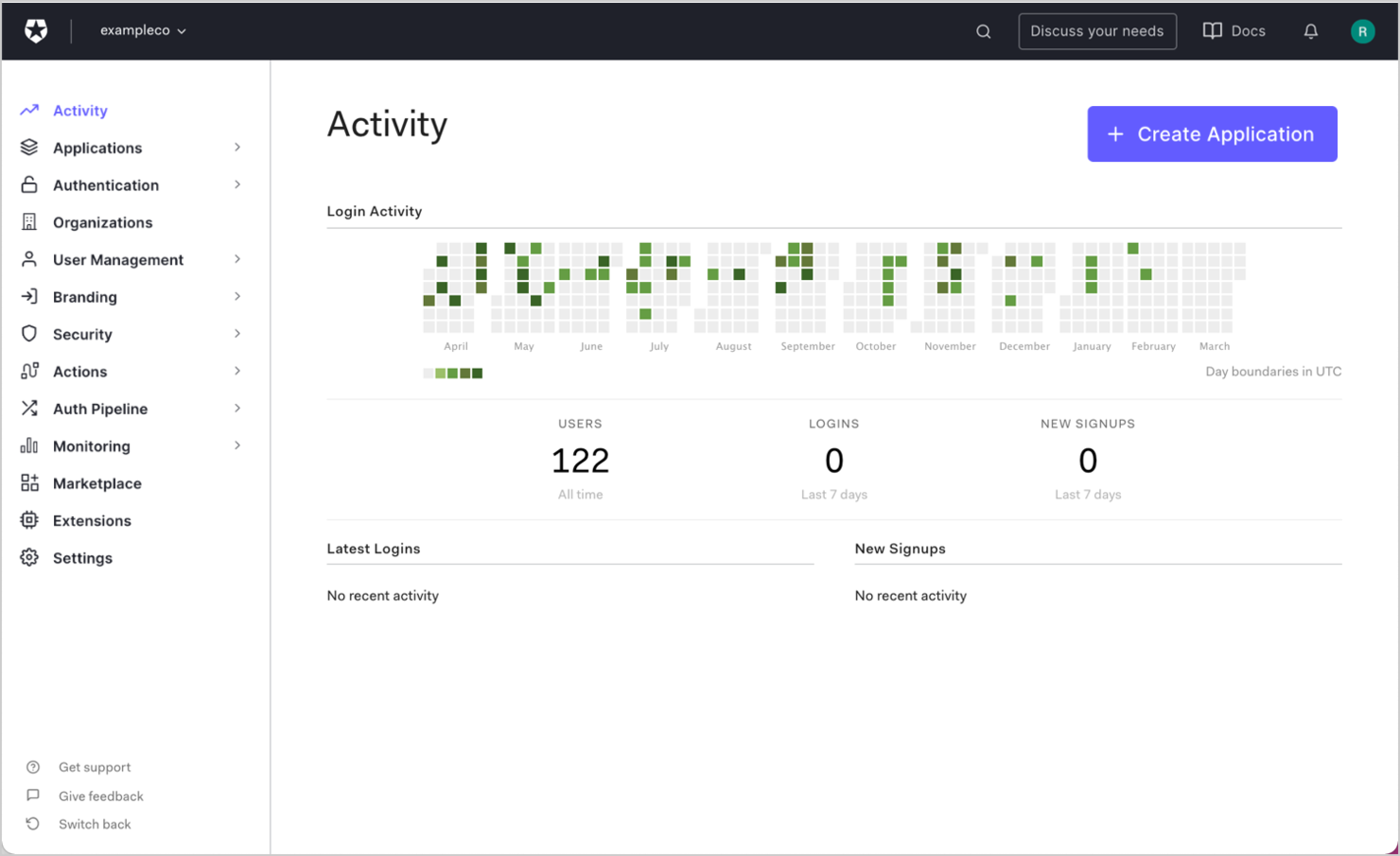1400x856 pixels.
Task: Open the search magnifier in the top bar
Action: pyautogui.click(x=983, y=30)
